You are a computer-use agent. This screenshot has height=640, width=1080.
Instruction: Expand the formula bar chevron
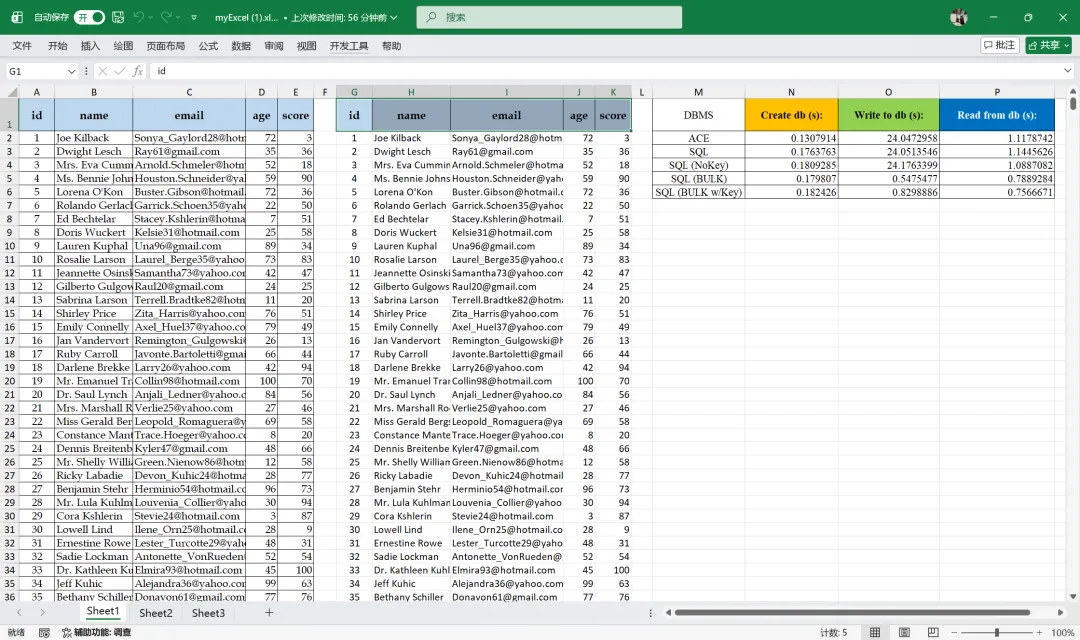click(1068, 71)
